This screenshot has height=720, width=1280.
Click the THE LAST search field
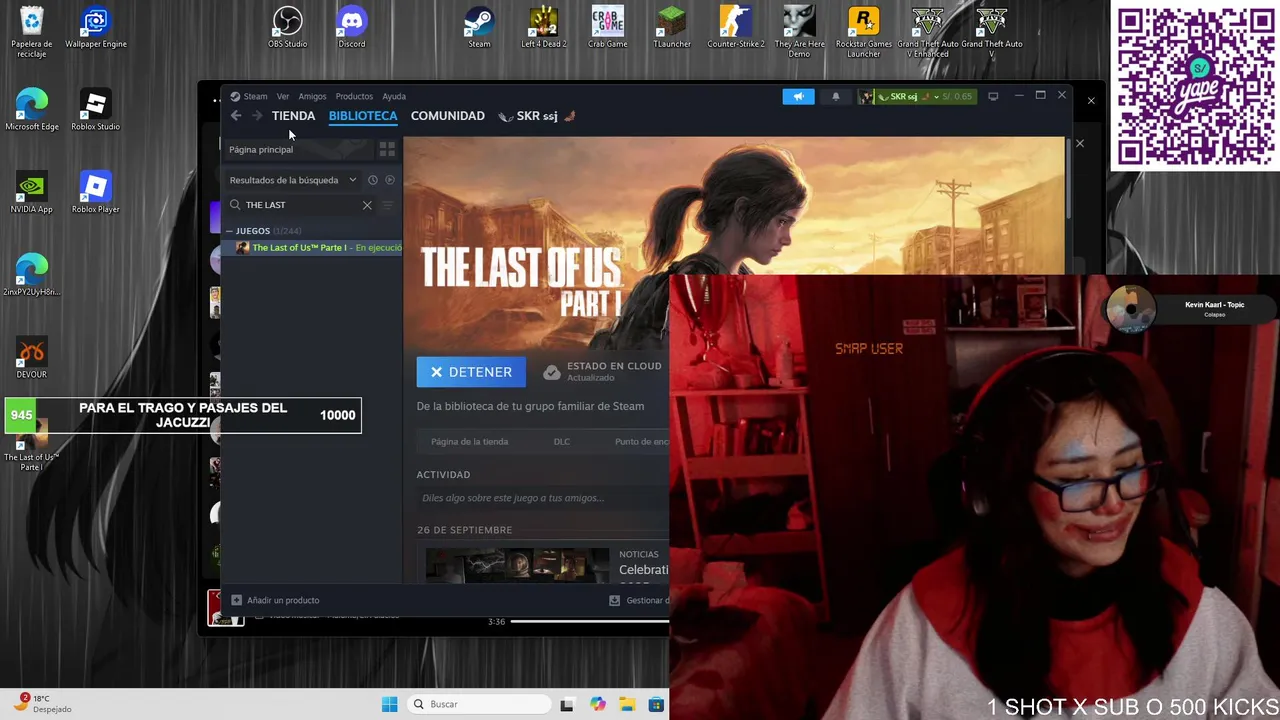[300, 205]
